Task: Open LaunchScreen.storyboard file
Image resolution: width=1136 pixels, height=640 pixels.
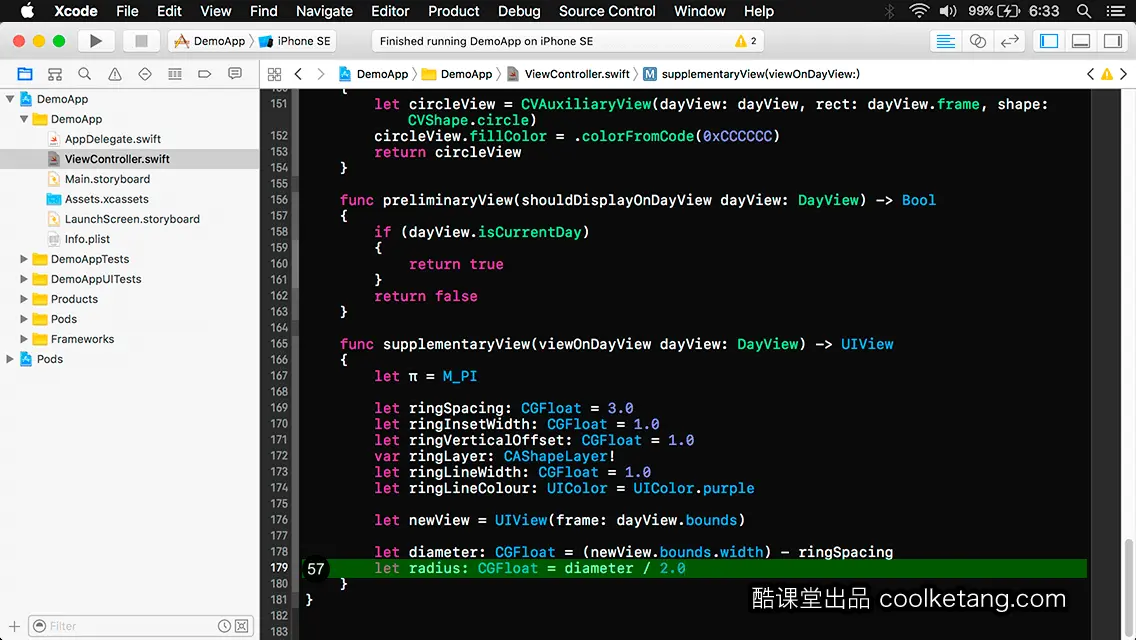Action: pos(132,219)
